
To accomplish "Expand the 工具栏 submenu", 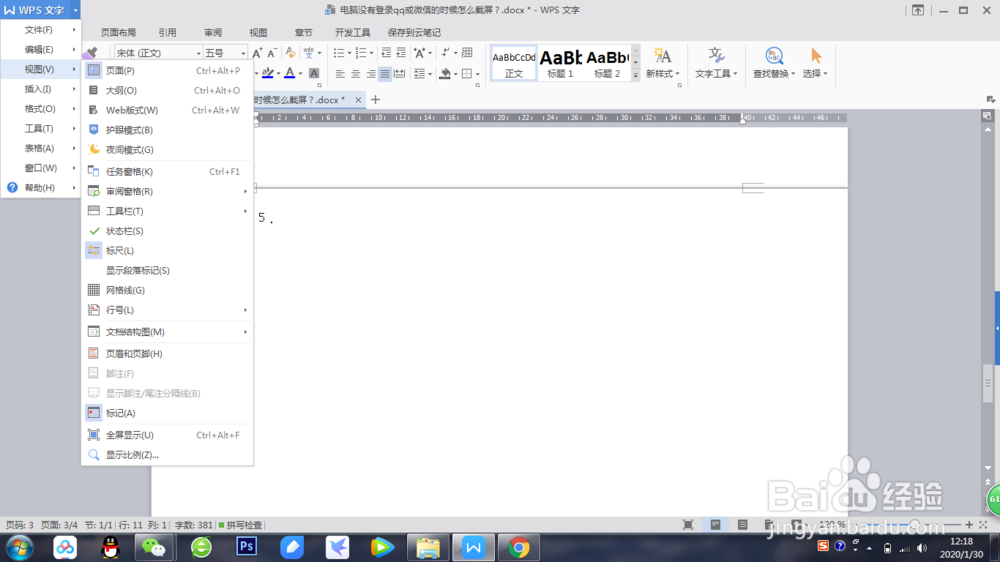I will tap(167, 211).
